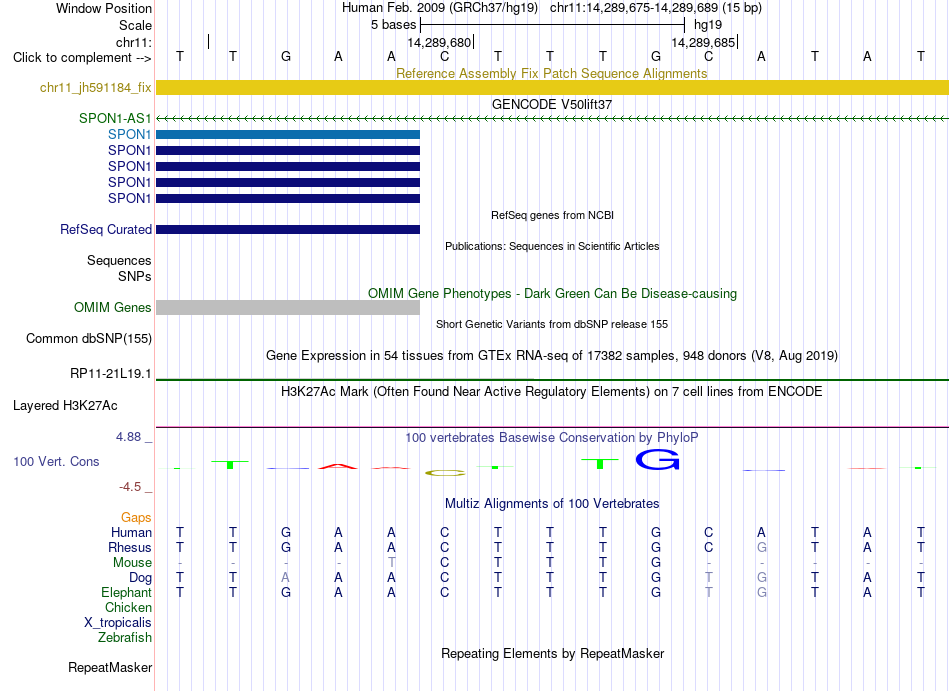Screen dimensions: 950x691
Task: Open the Layered H3K27Ac track label
Action: tap(65, 406)
